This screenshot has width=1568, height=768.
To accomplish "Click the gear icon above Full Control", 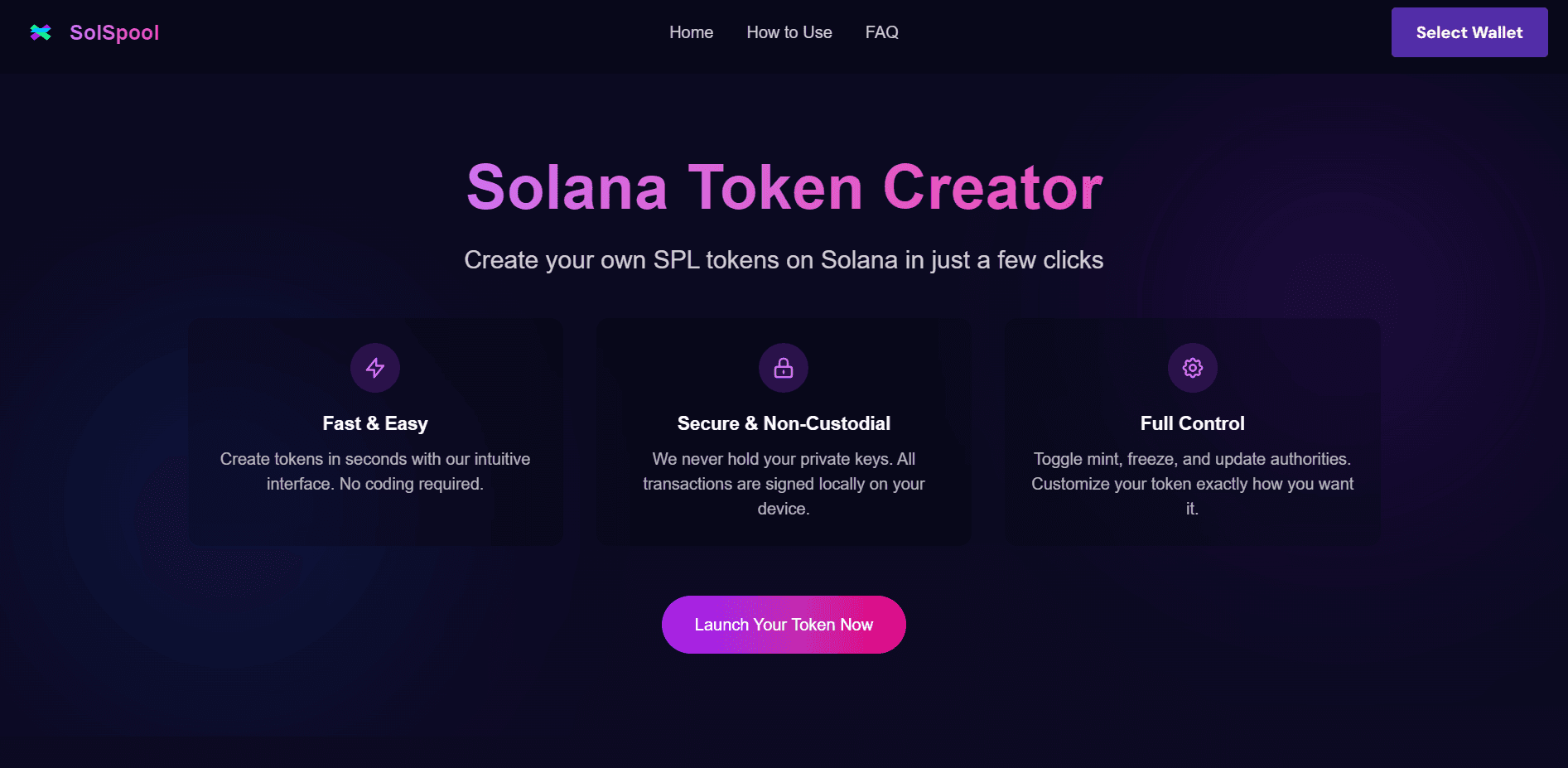I will [1192, 368].
